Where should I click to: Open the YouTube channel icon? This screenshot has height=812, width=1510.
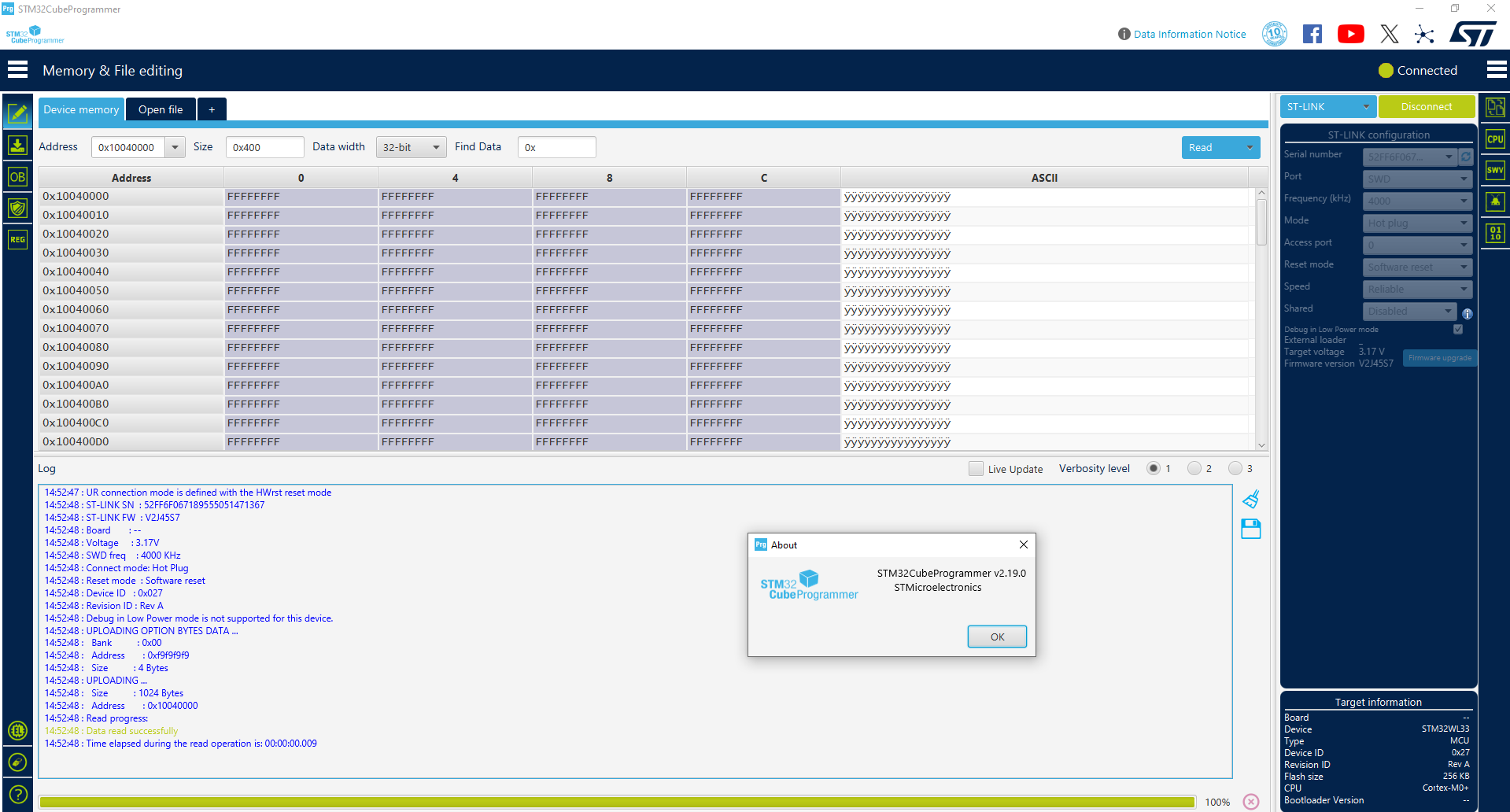(1351, 34)
